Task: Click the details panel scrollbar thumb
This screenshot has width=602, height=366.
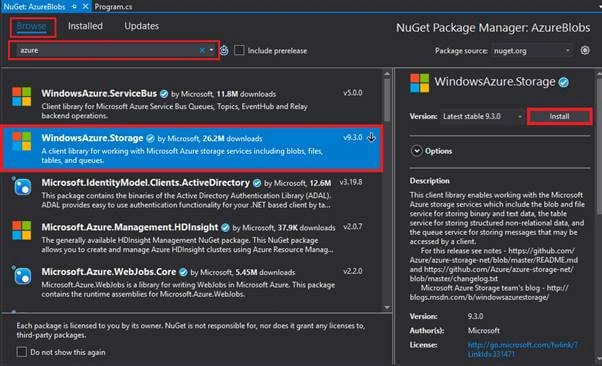Action: pos(599,146)
